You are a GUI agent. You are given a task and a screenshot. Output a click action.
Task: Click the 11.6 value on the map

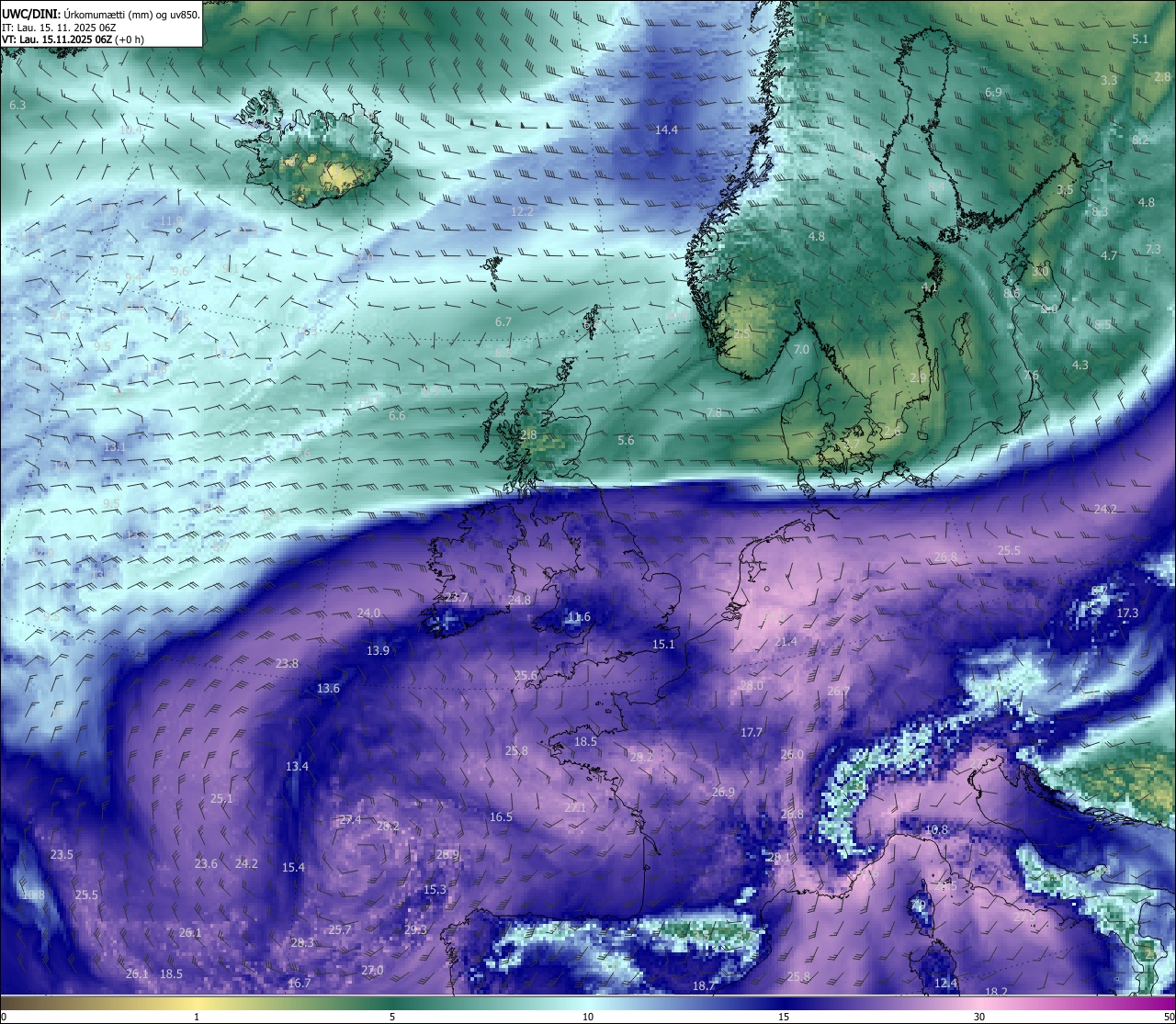pos(579,617)
